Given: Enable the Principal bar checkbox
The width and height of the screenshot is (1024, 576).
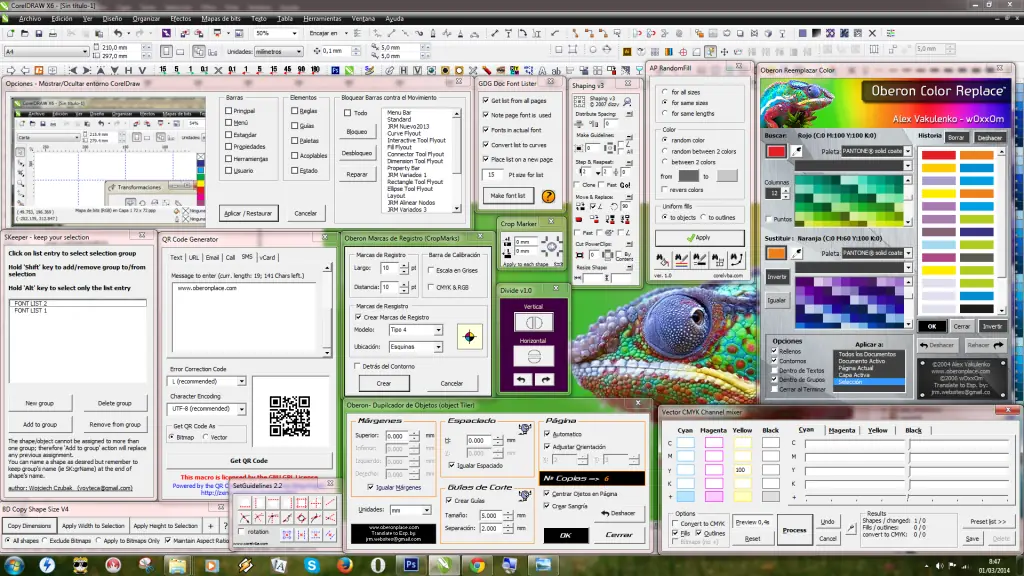Looking at the screenshot, I should coord(229,111).
